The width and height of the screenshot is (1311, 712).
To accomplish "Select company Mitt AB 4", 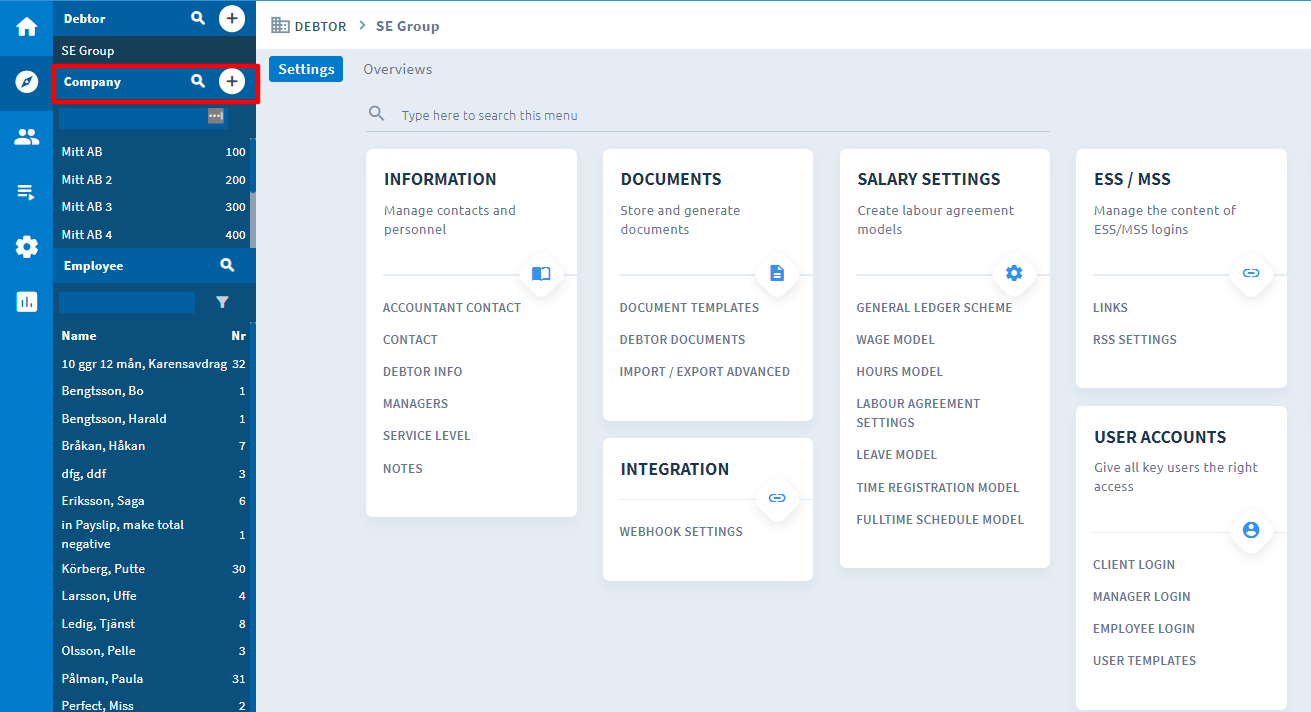I will click(153, 235).
